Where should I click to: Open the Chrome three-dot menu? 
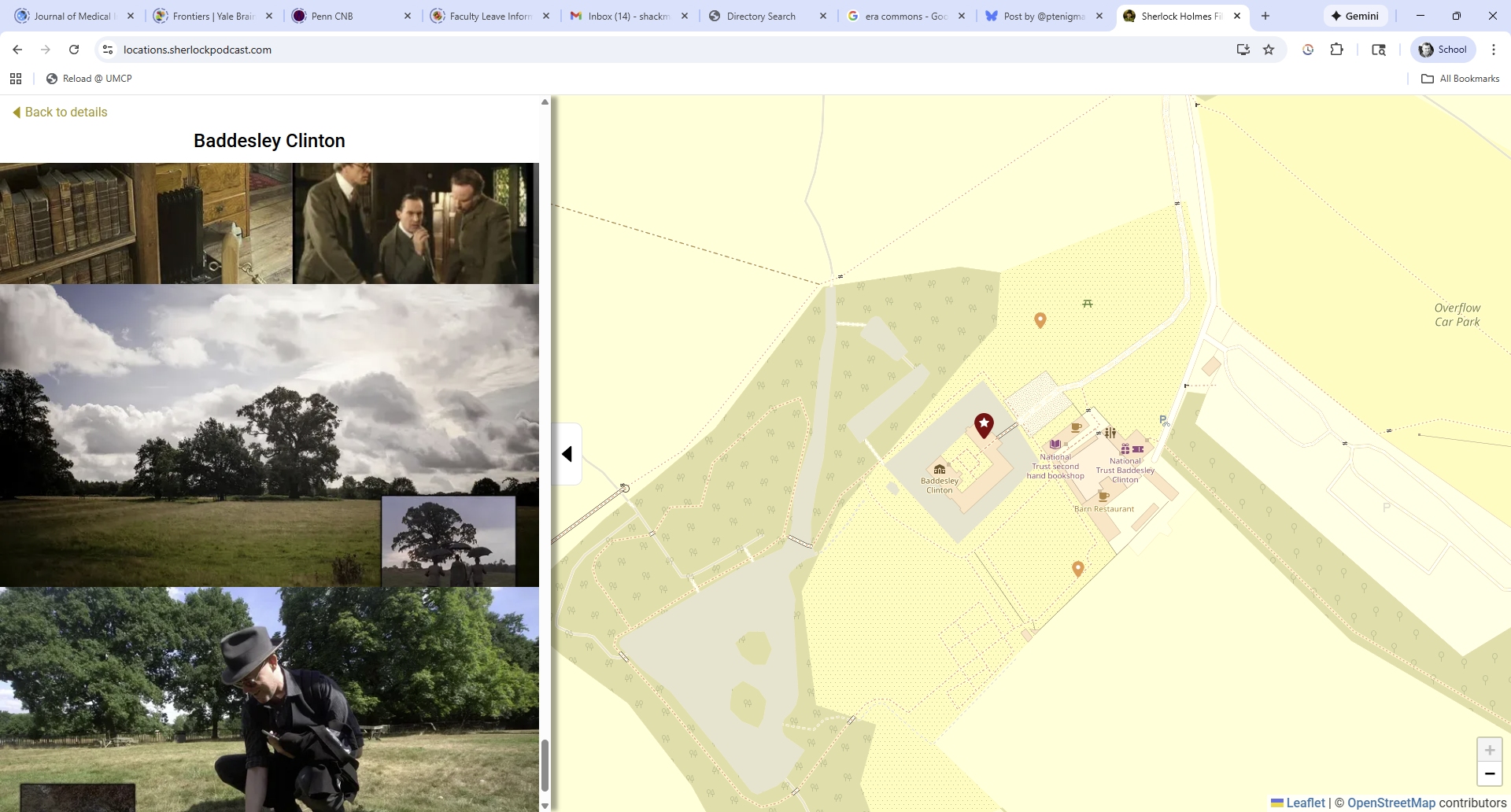[x=1494, y=50]
